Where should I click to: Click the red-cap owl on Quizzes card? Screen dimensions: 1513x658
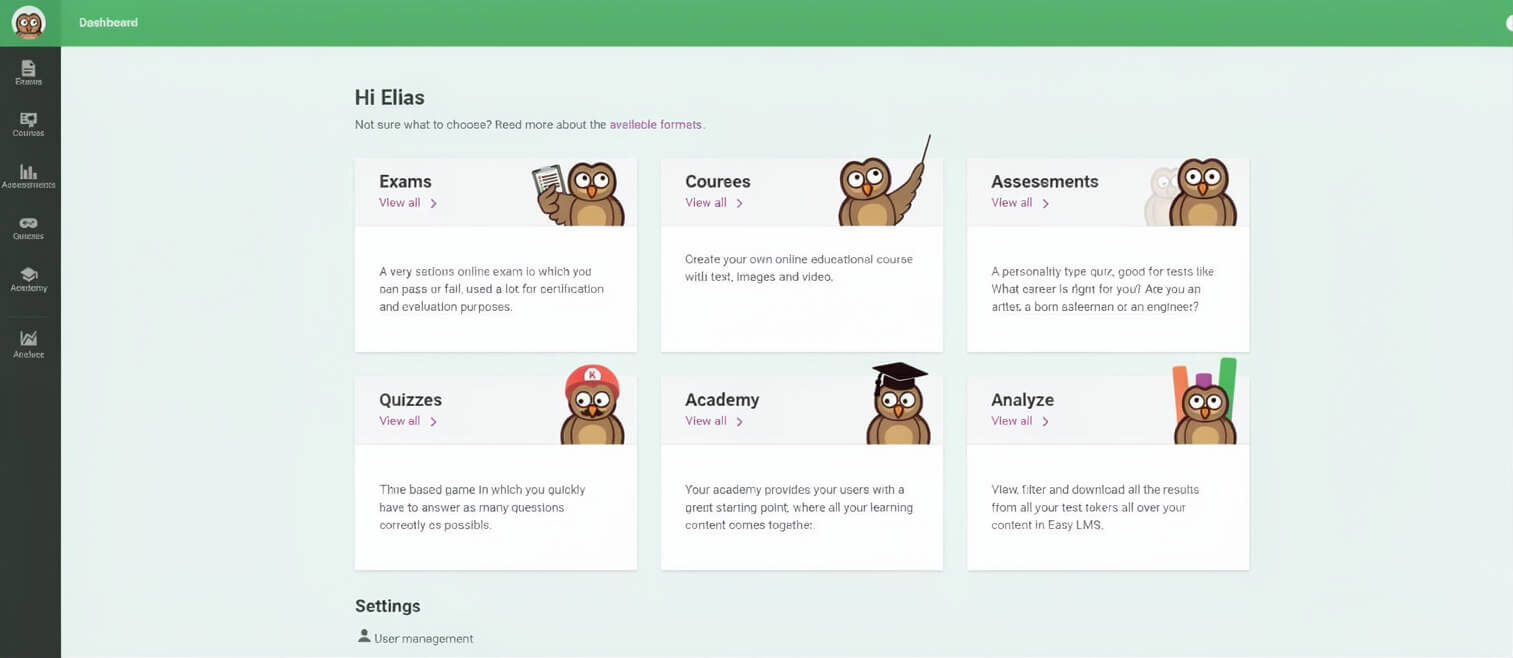pos(592,405)
